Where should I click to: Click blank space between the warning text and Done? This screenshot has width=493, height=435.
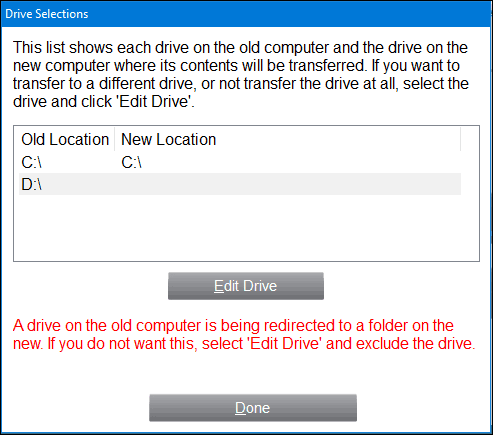coord(246,373)
